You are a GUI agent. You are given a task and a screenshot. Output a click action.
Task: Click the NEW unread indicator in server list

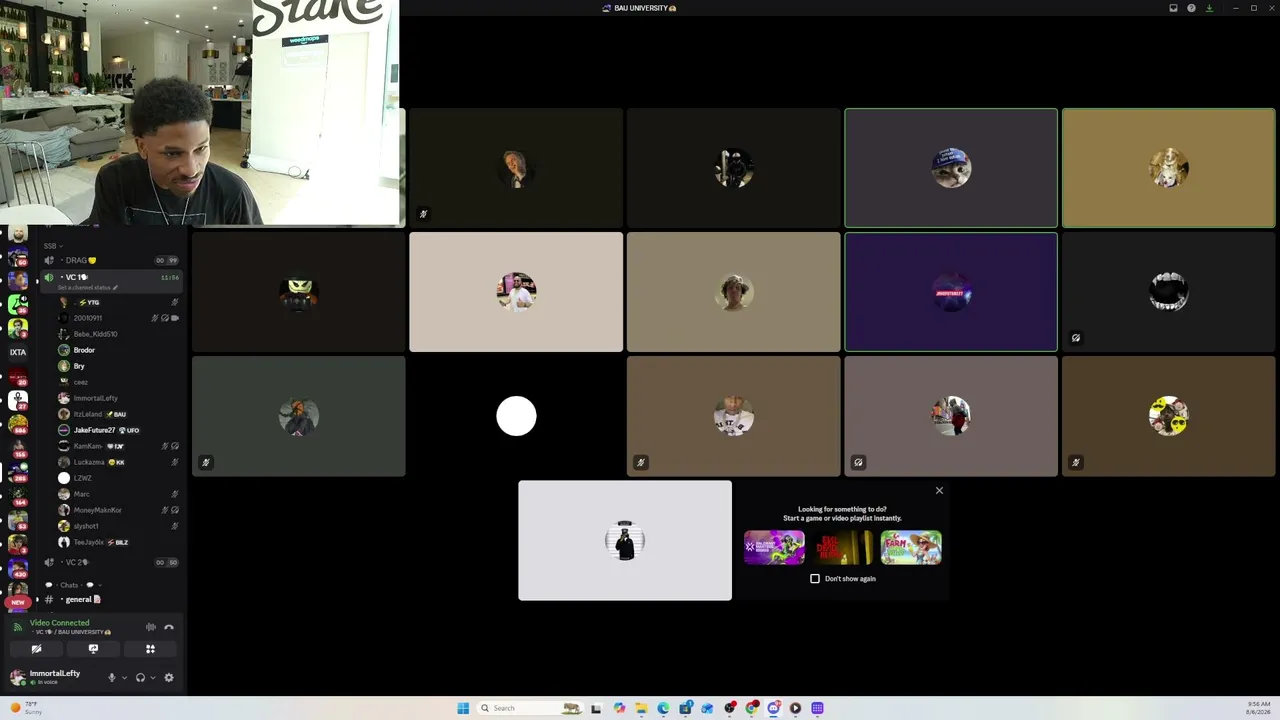[17, 602]
